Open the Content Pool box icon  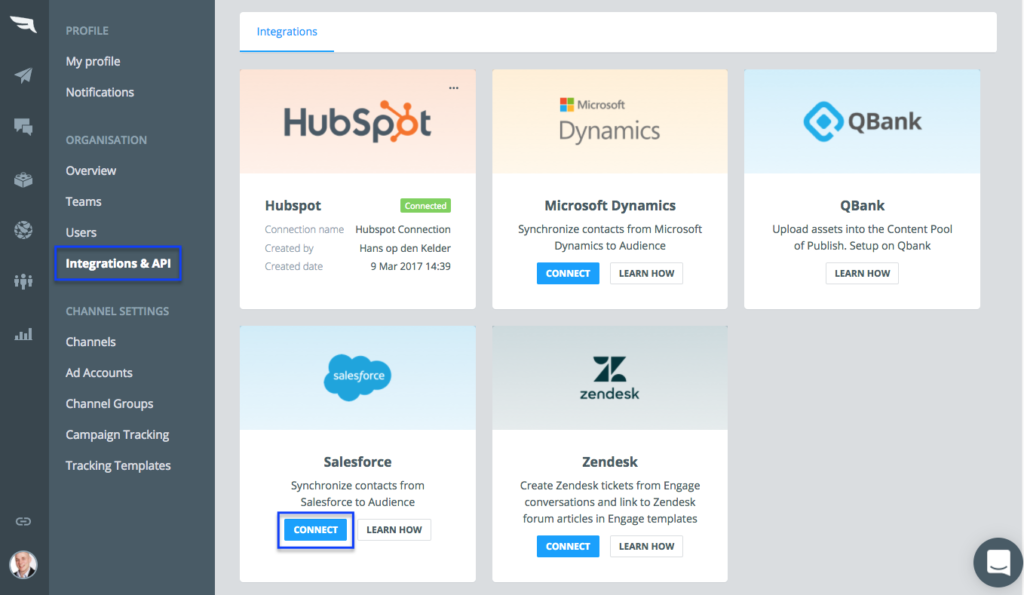point(24,180)
